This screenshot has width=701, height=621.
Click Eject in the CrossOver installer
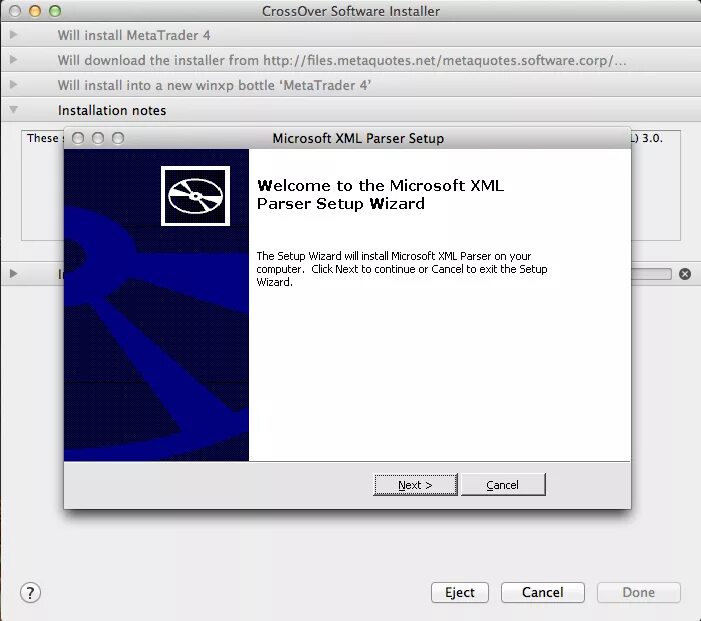(x=460, y=592)
